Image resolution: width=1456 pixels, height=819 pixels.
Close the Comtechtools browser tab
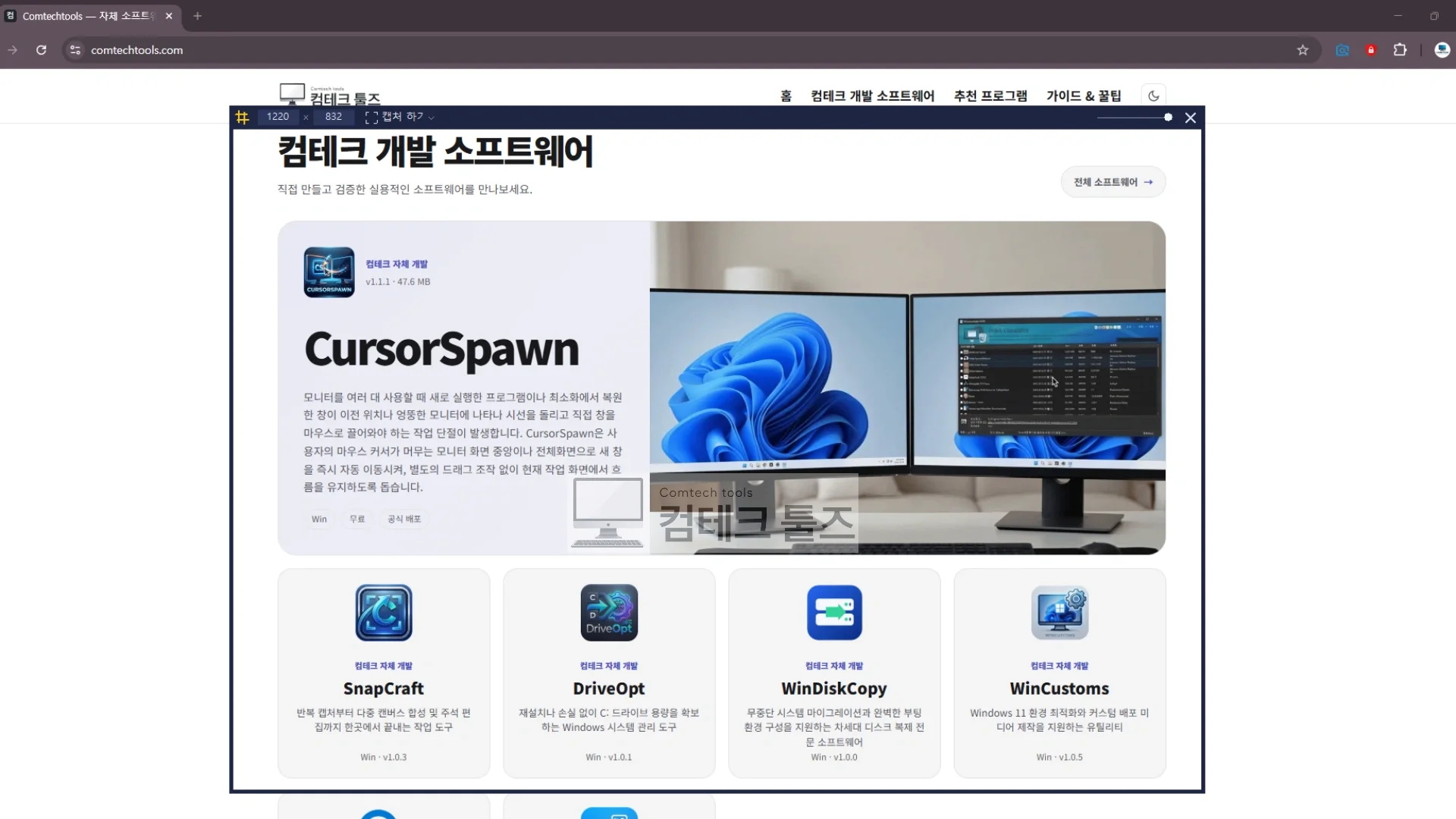pos(169,16)
